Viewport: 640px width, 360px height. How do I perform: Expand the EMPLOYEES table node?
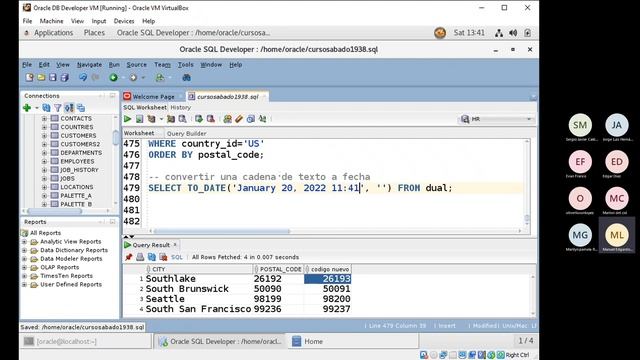pyautogui.click(x=44, y=161)
